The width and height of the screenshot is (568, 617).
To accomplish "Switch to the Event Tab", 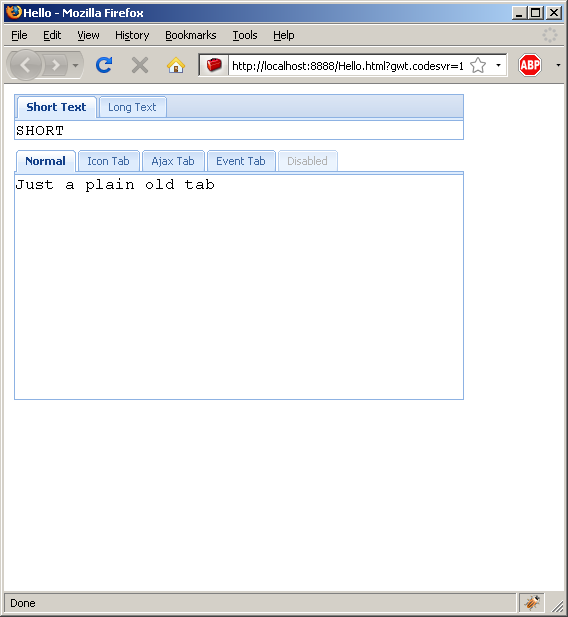I will [x=241, y=161].
